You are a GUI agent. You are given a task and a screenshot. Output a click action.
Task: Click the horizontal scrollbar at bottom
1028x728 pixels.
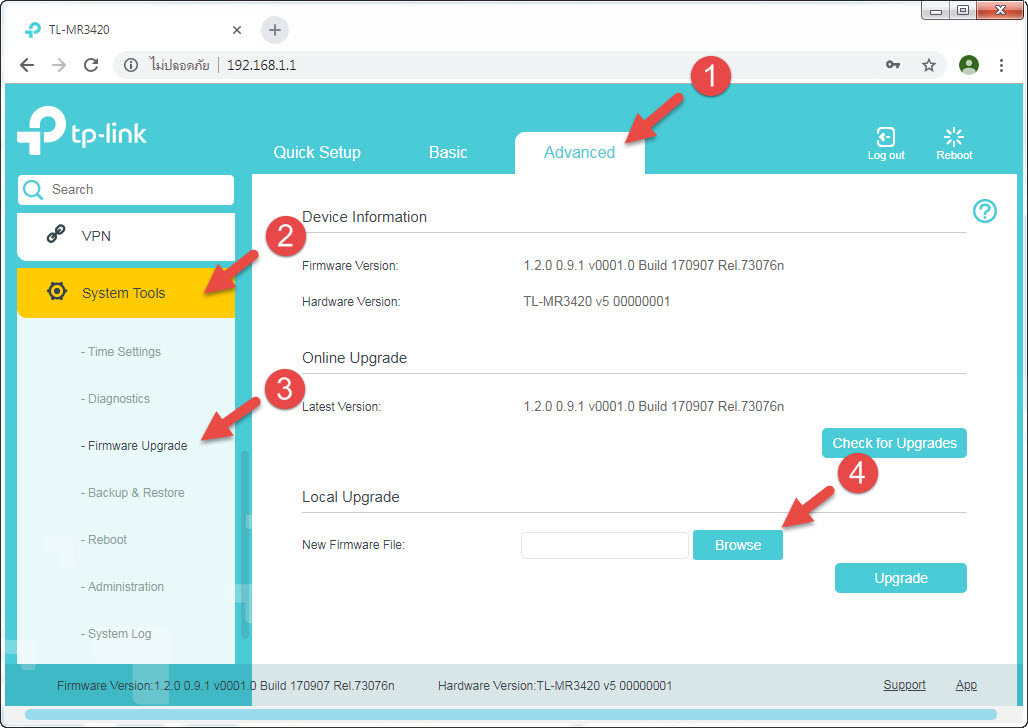[x=511, y=715]
